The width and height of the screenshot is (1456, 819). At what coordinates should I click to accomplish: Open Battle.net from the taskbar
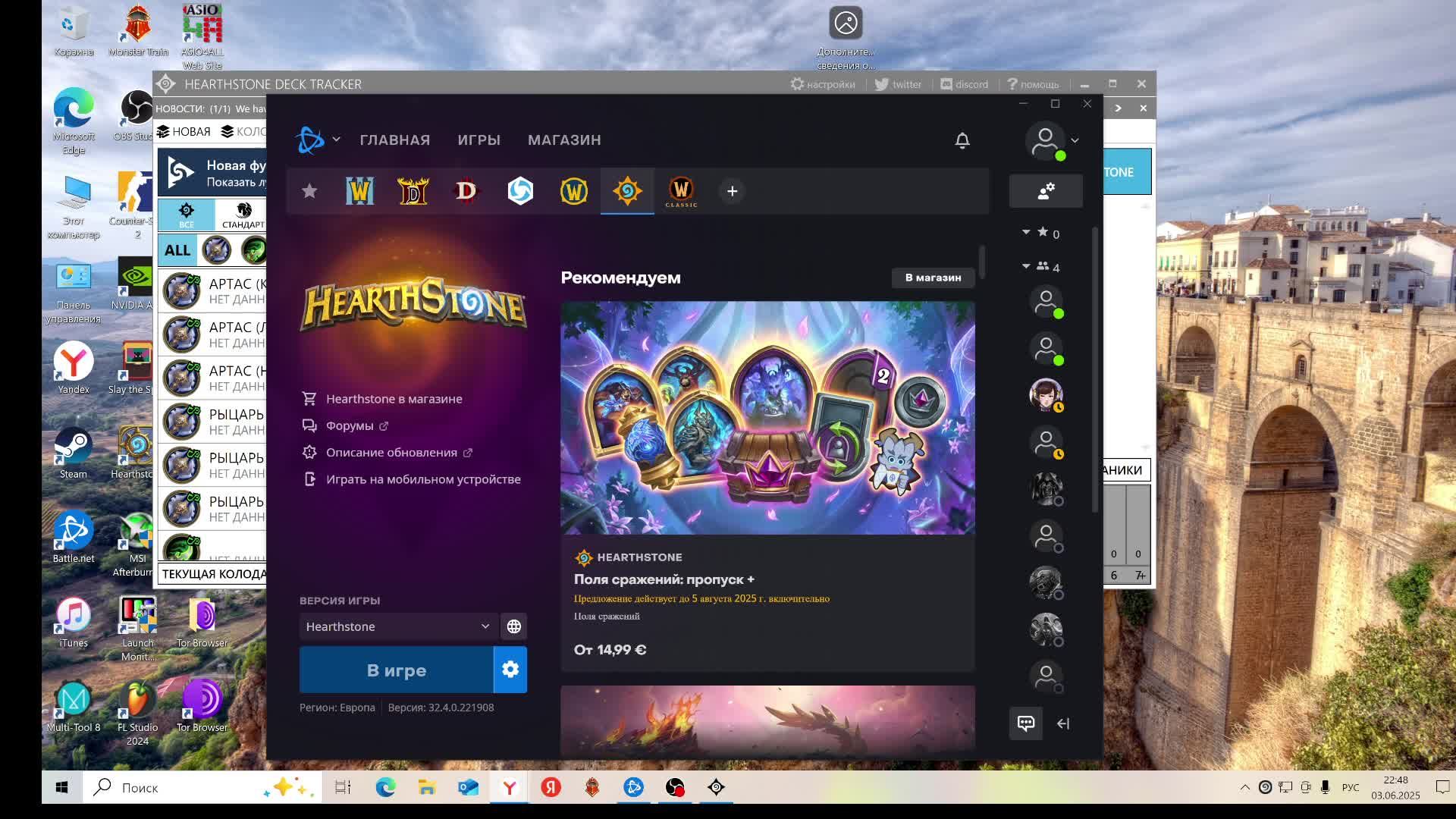tap(633, 787)
